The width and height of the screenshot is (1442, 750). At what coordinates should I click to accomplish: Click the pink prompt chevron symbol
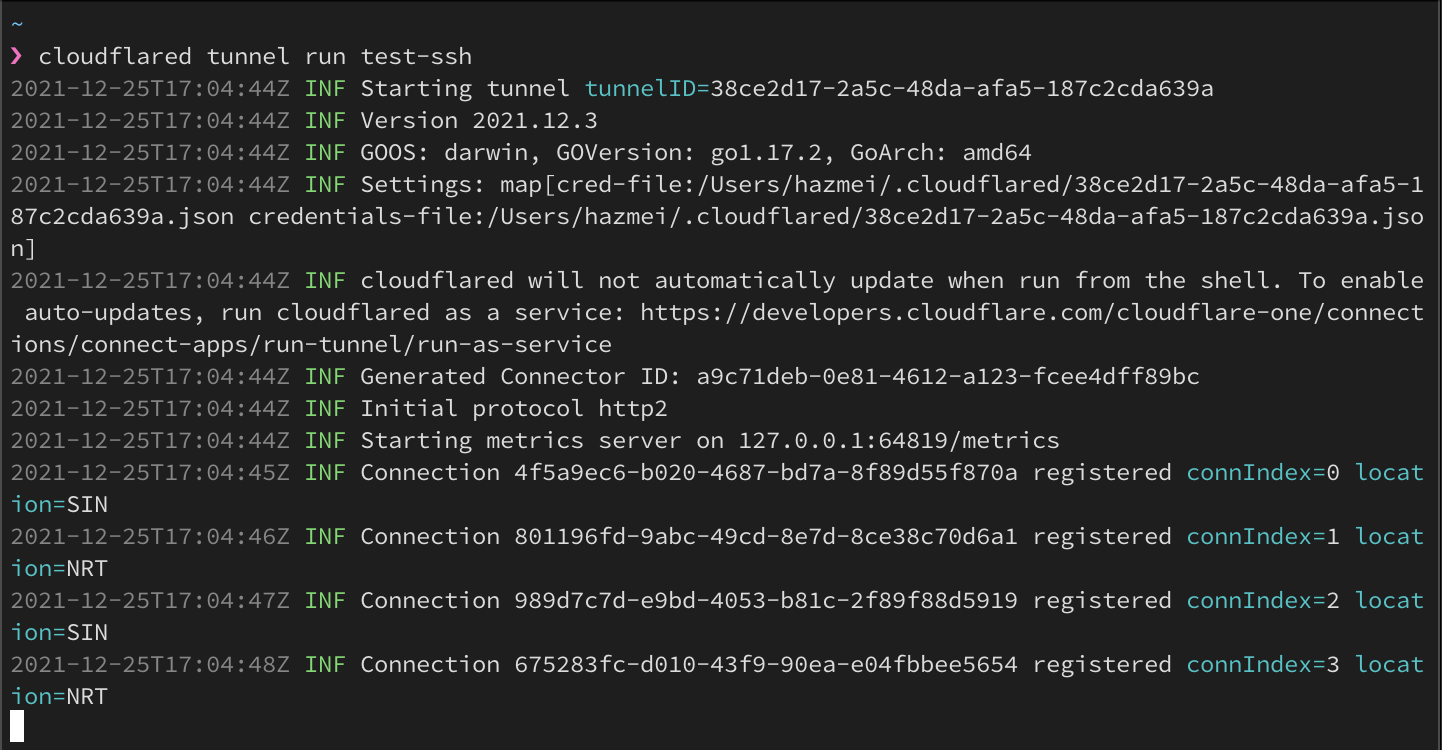[16, 56]
